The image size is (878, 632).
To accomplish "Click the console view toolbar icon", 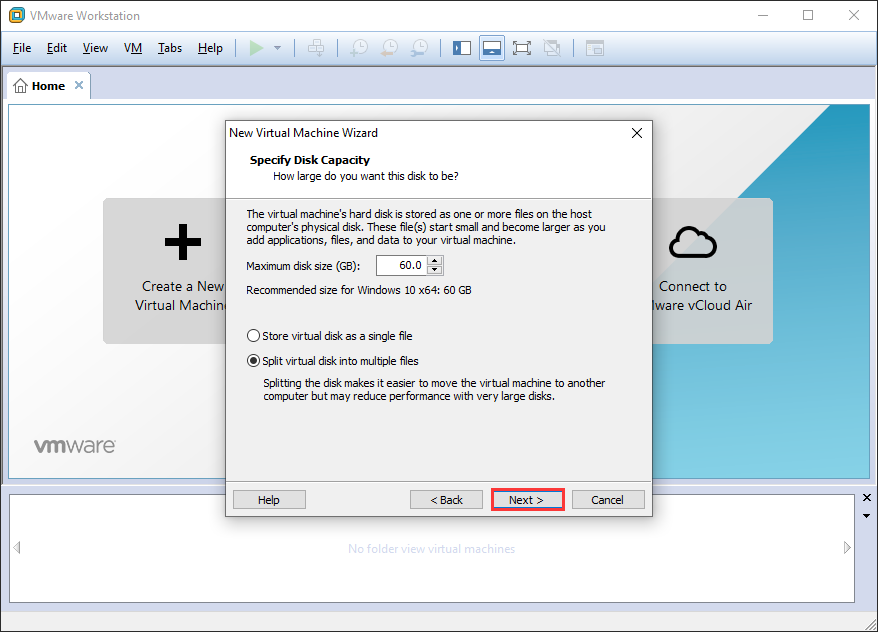I will [x=595, y=48].
